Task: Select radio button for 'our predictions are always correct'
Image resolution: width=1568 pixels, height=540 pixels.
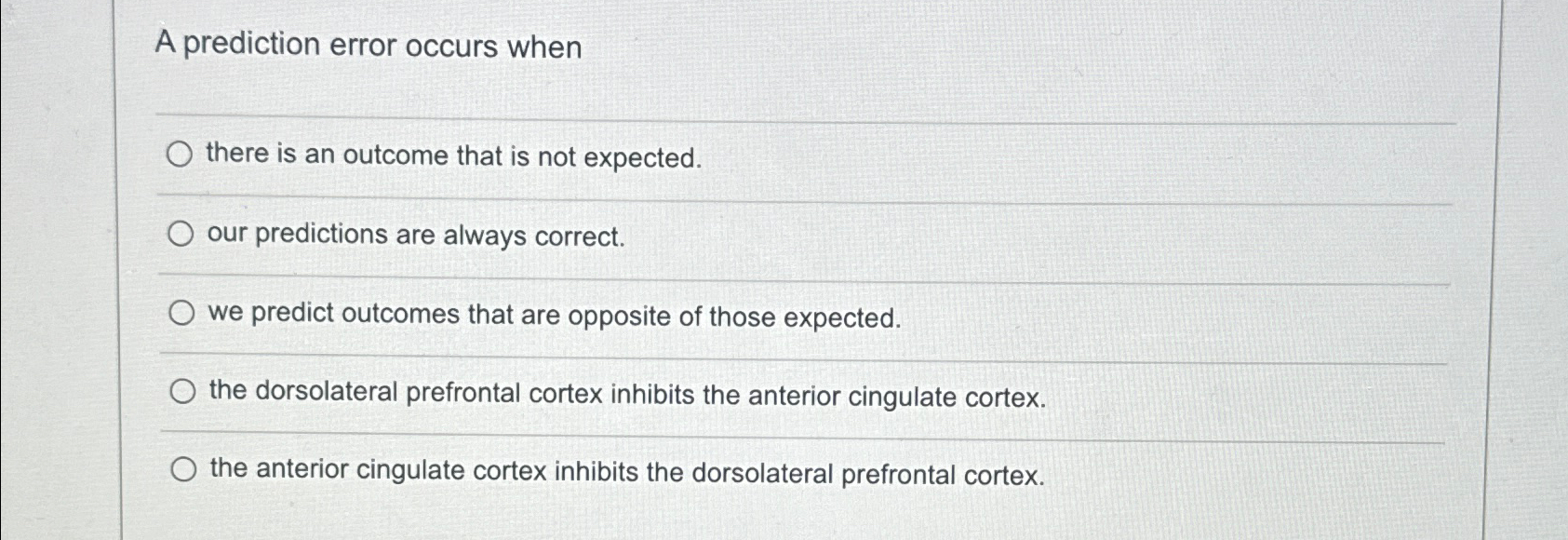Action: [180, 235]
